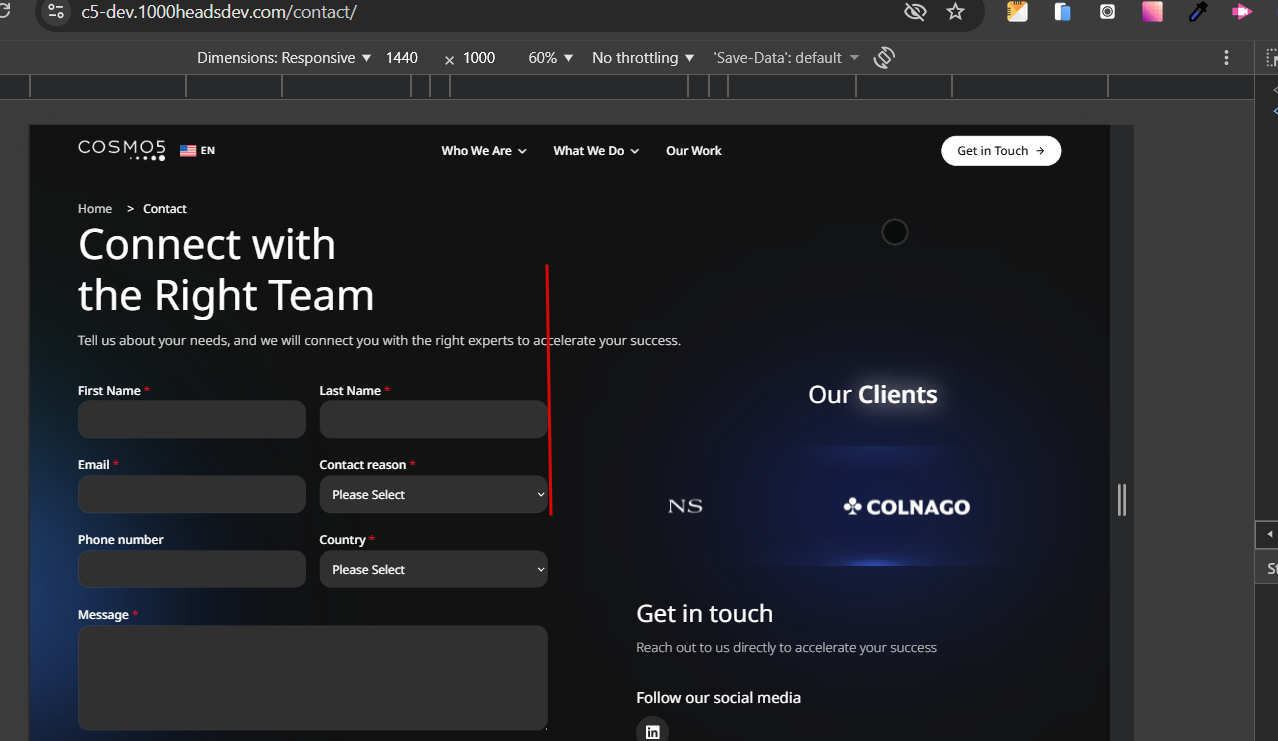The image size is (1278, 741).
Task: Activate the color picker eyedropper extension
Action: [1197, 12]
